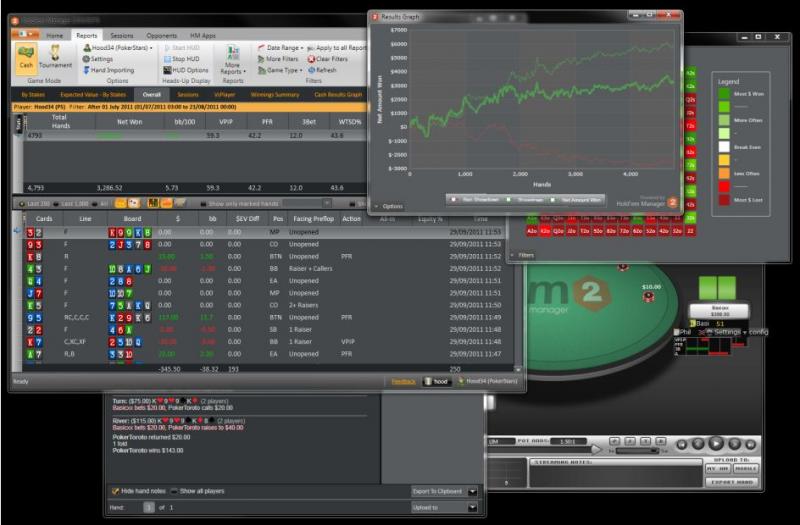Click the Feedback link in status bar

coord(403,382)
